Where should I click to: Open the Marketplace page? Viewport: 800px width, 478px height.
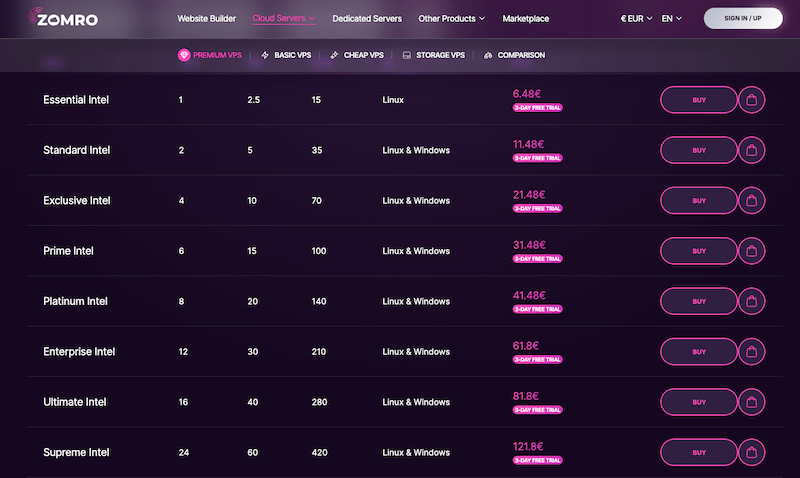[x=526, y=18]
